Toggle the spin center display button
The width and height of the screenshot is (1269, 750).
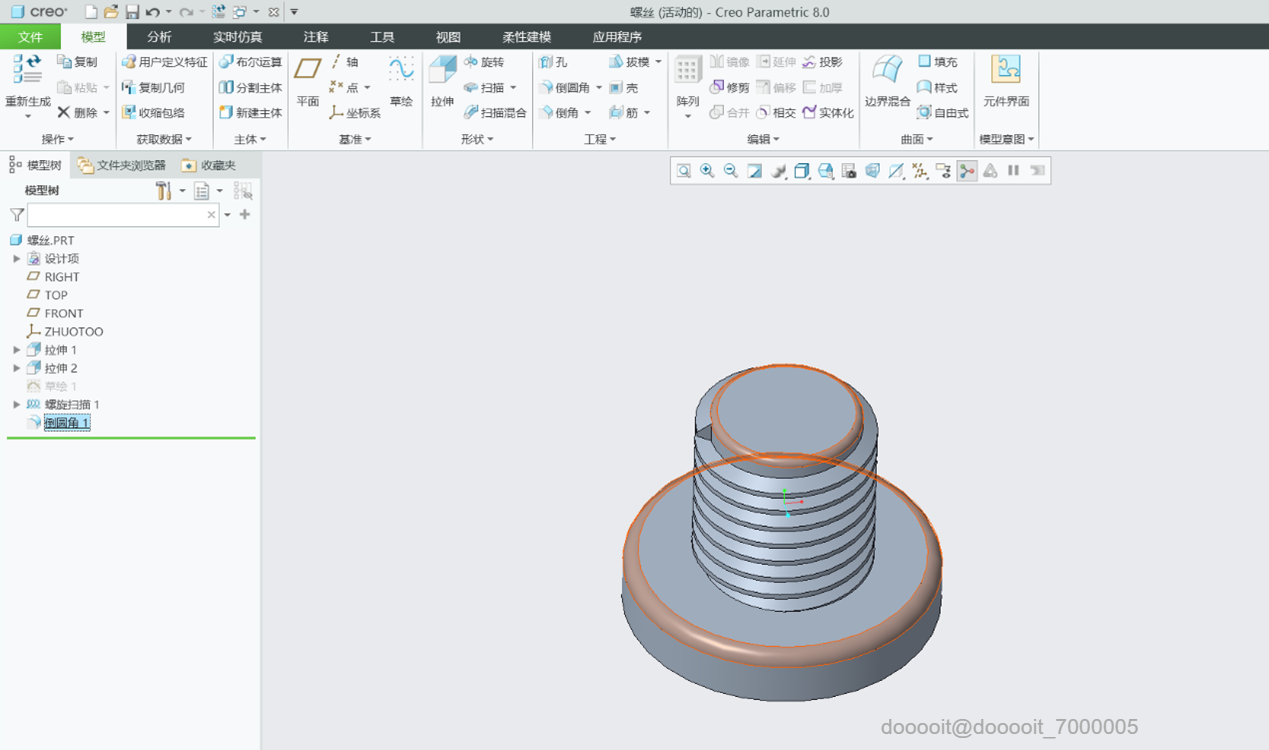click(x=966, y=171)
